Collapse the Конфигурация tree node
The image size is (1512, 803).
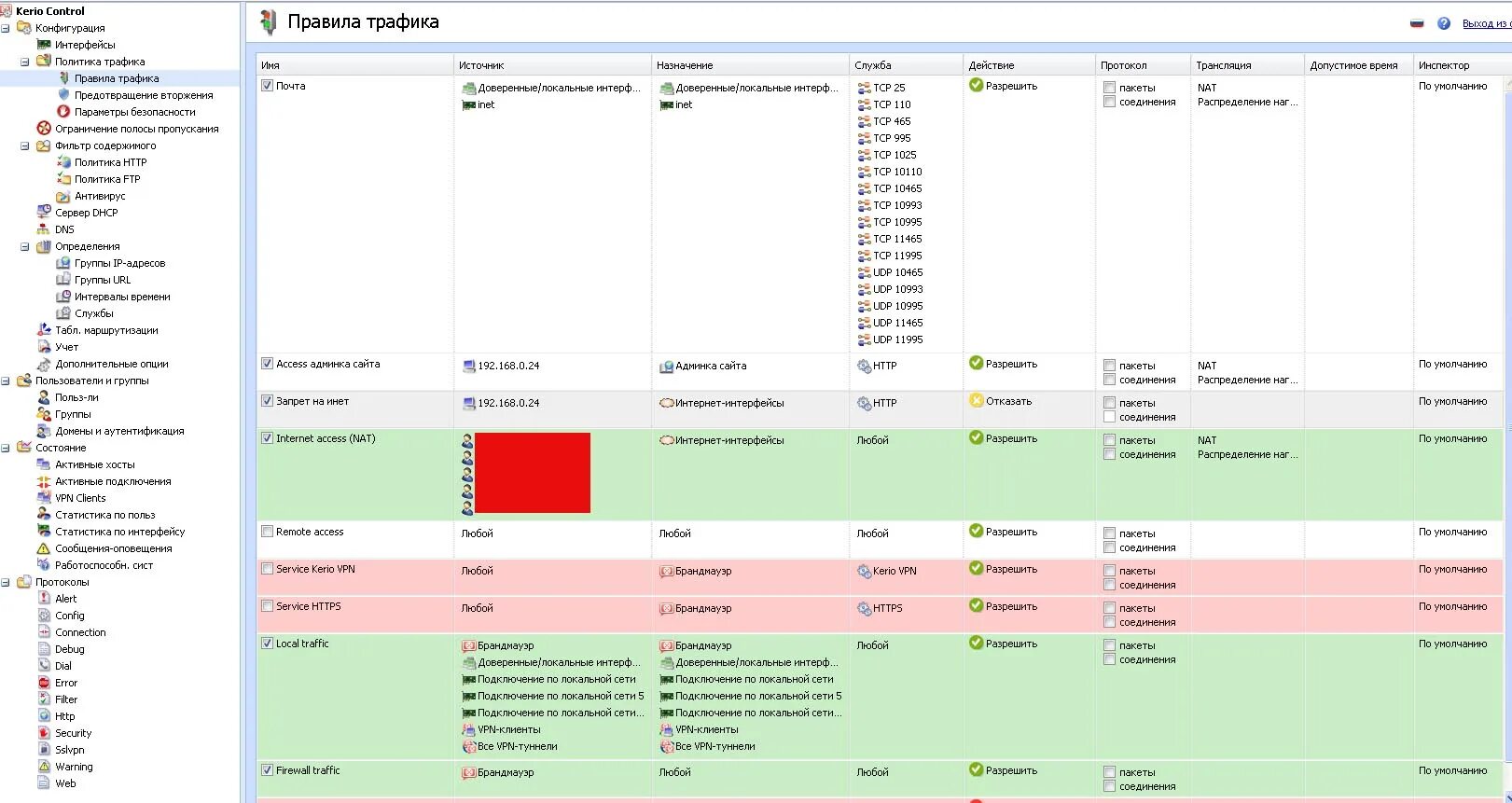tap(6, 28)
